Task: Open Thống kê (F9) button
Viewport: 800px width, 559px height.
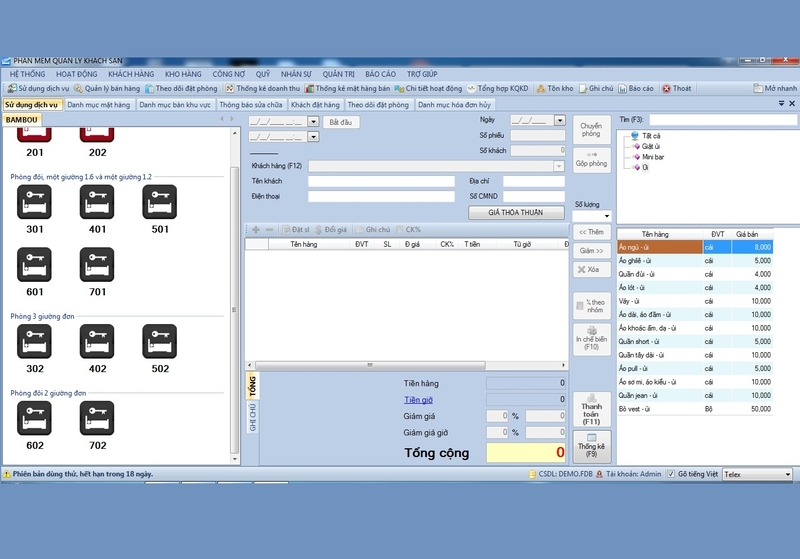Action: 591,446
